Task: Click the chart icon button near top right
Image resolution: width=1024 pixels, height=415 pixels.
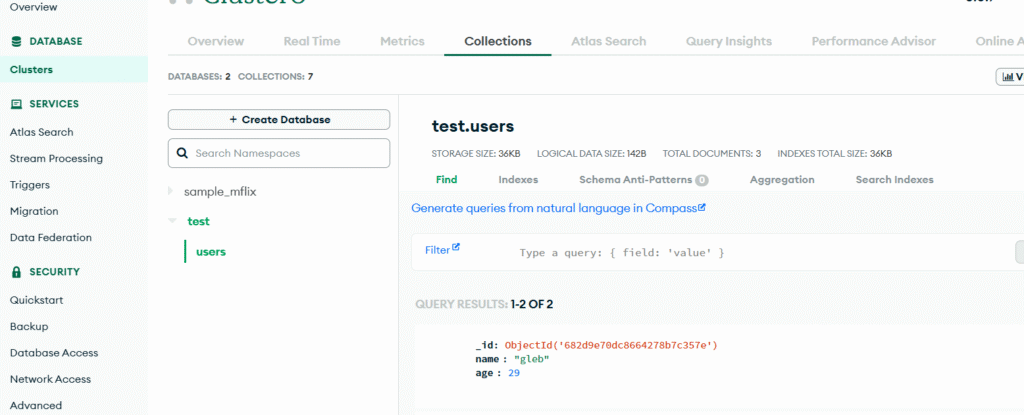Action: point(1010,77)
